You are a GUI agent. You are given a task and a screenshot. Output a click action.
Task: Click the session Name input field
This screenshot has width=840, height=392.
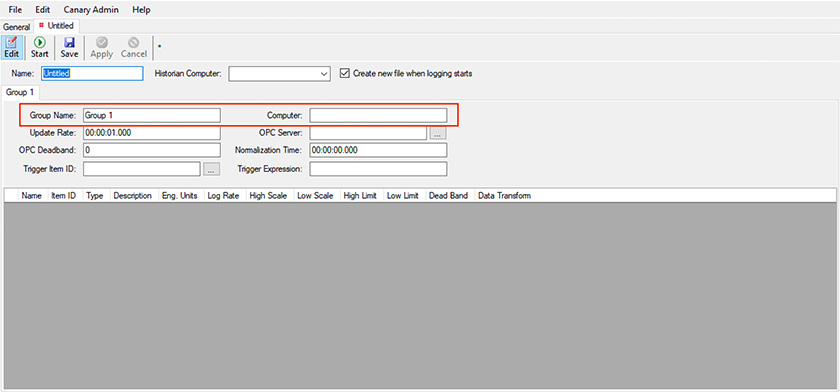tap(92, 73)
